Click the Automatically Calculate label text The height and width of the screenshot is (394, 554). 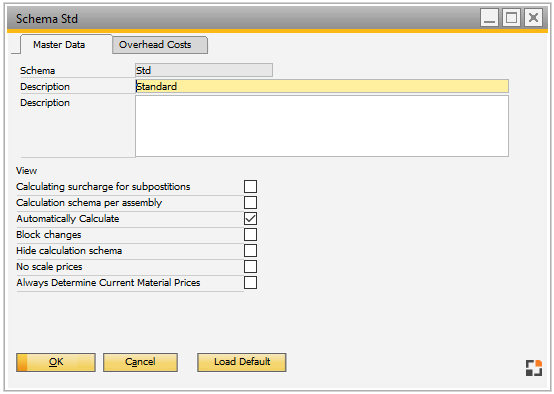[68, 219]
